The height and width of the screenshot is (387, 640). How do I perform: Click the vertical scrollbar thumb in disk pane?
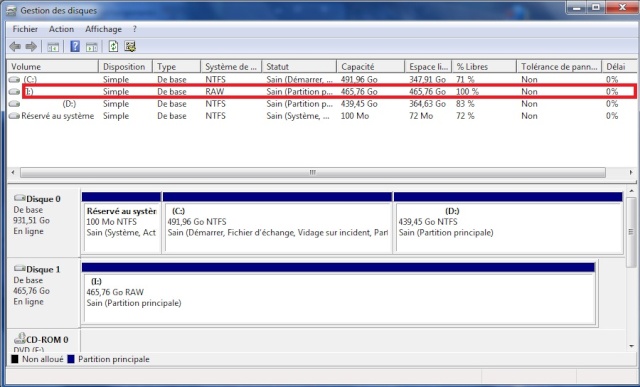pyautogui.click(x=631, y=232)
